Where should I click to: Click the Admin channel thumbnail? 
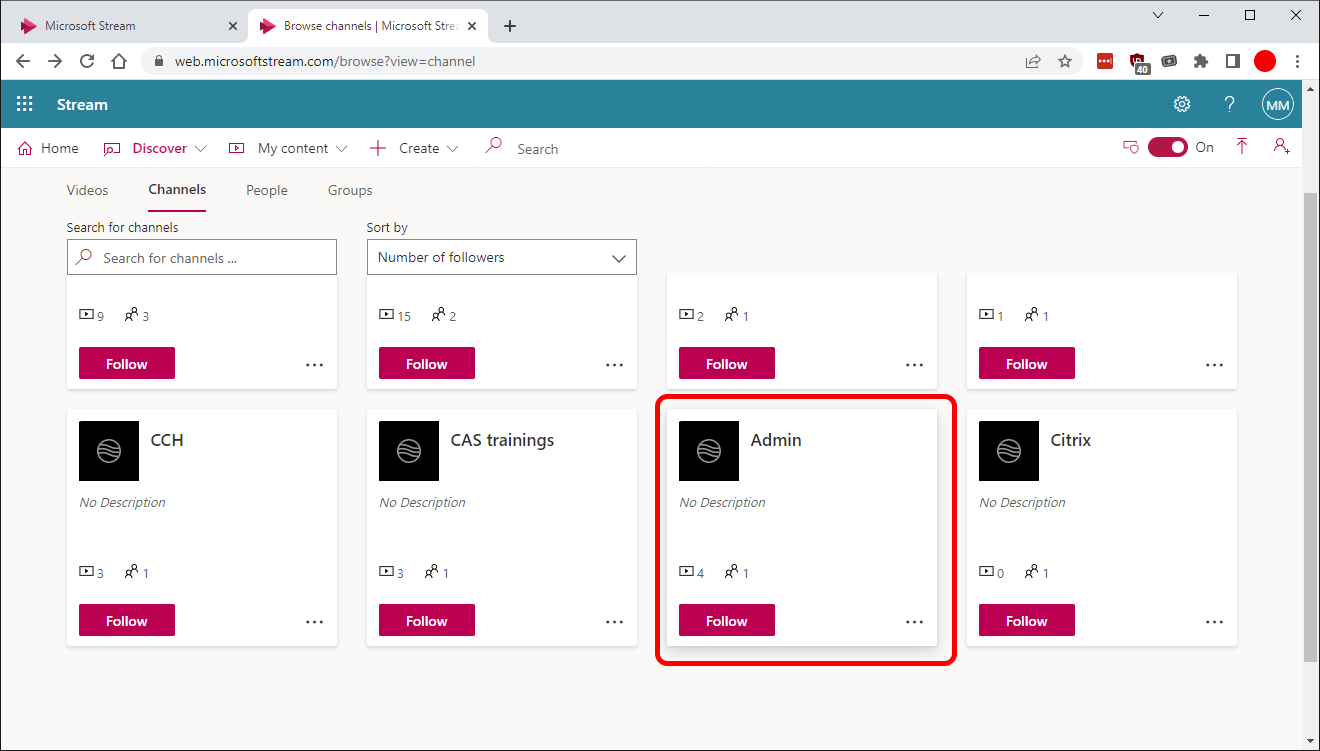coord(709,451)
